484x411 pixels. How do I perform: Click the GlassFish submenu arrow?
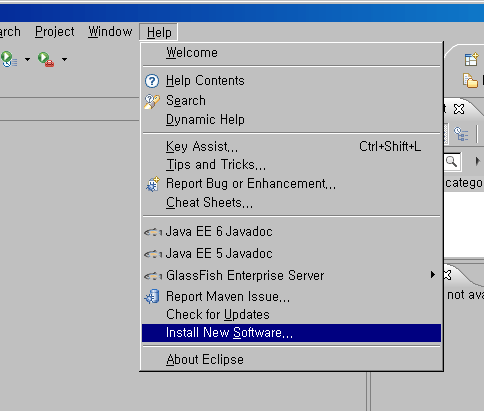point(432,275)
